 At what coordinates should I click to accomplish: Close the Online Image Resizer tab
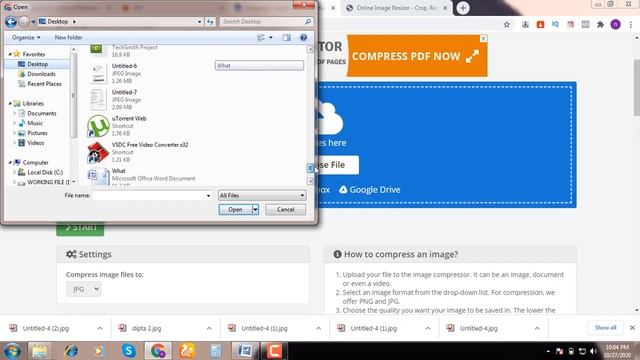point(445,8)
